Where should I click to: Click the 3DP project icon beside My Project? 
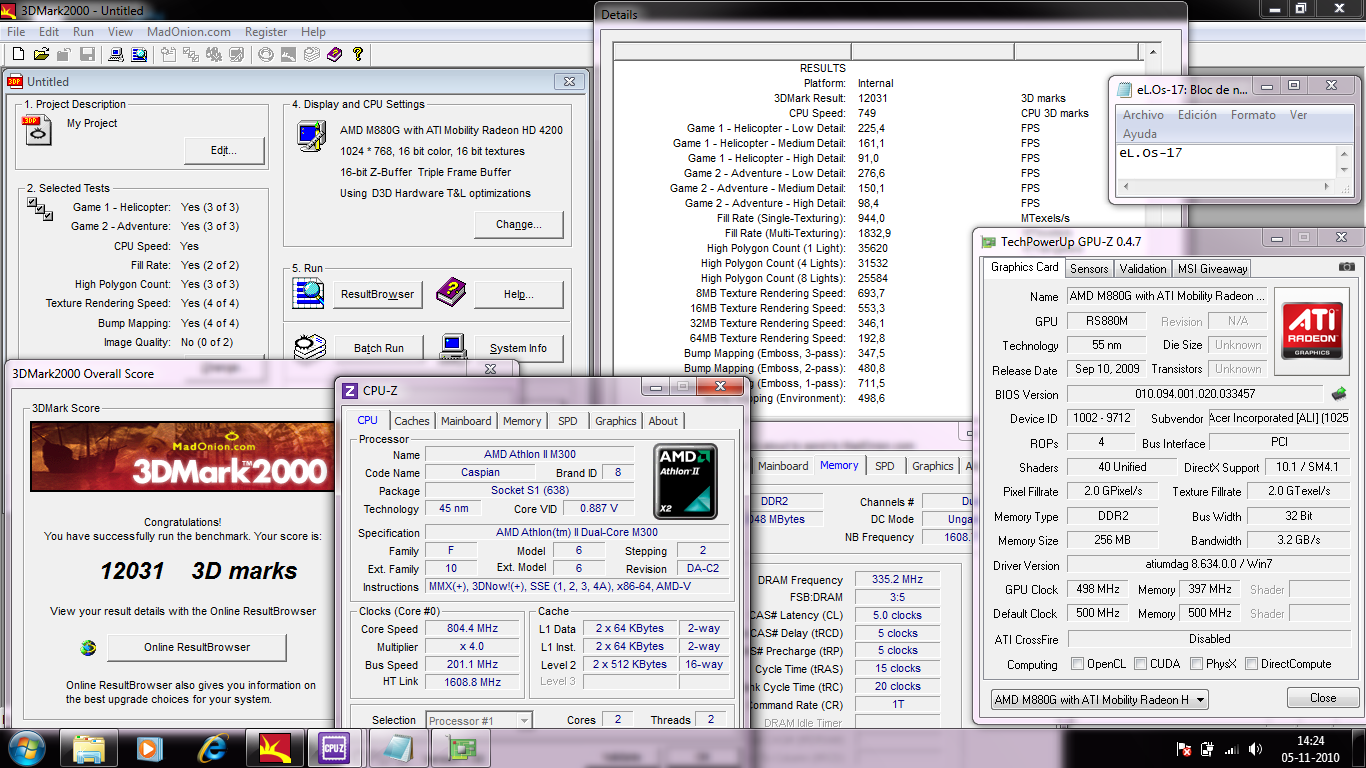pos(37,130)
